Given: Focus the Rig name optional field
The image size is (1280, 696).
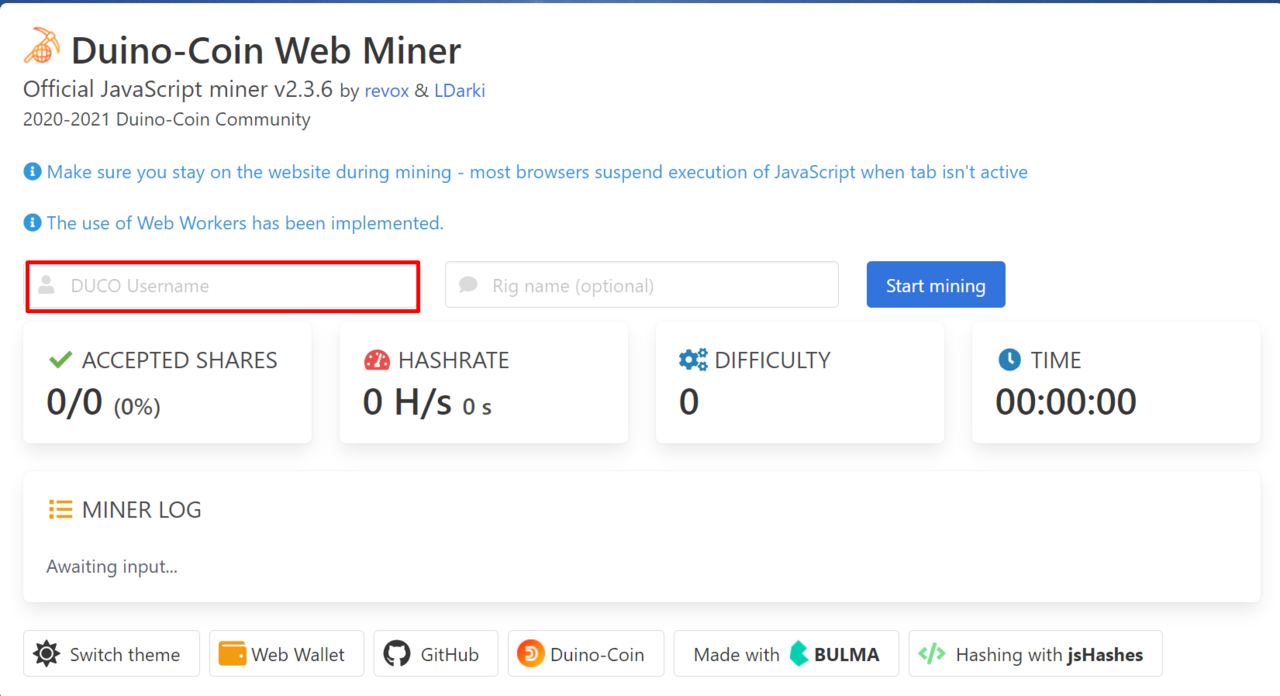Looking at the screenshot, I should (x=642, y=285).
